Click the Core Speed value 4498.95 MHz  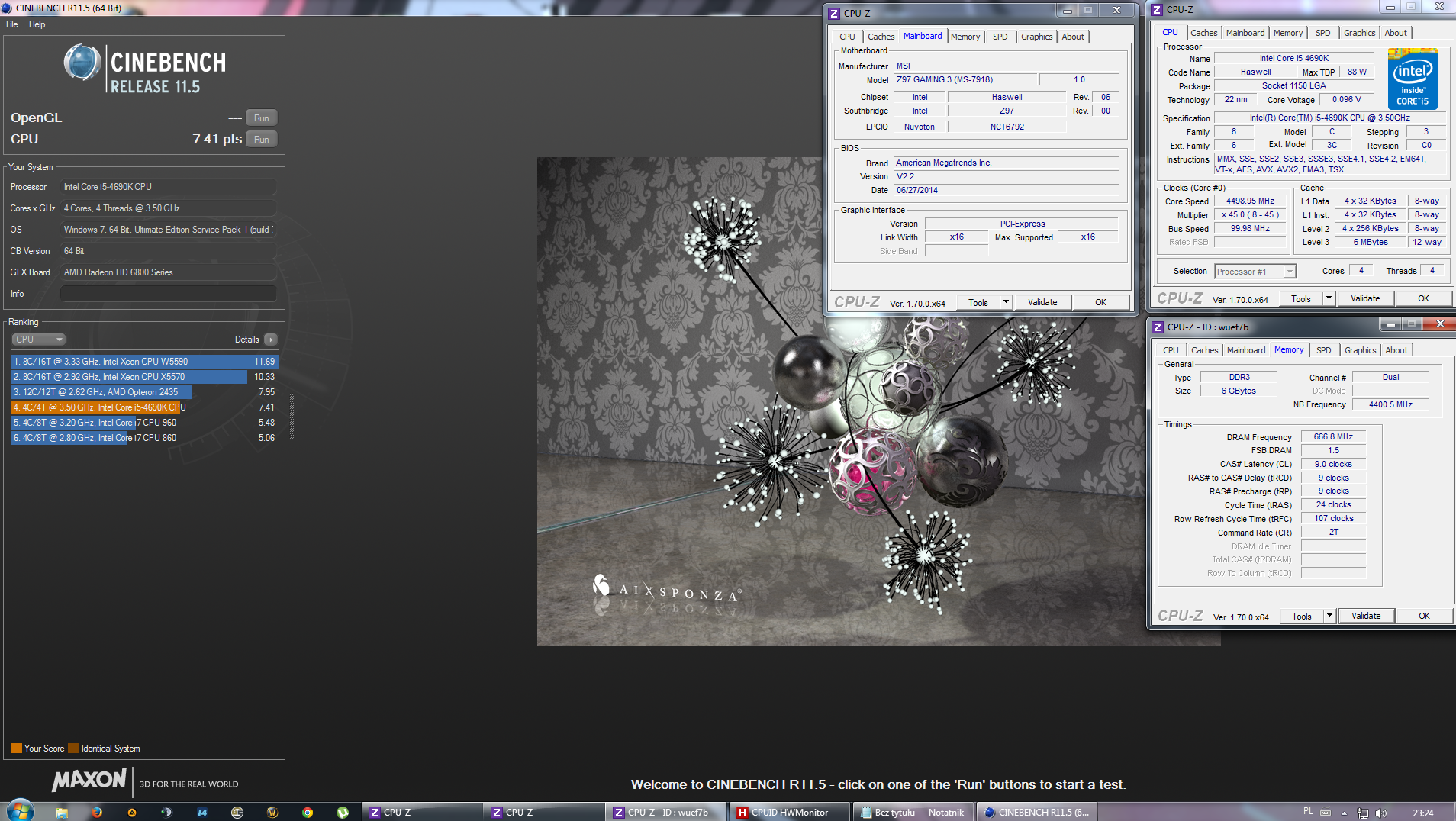pyautogui.click(x=1250, y=201)
